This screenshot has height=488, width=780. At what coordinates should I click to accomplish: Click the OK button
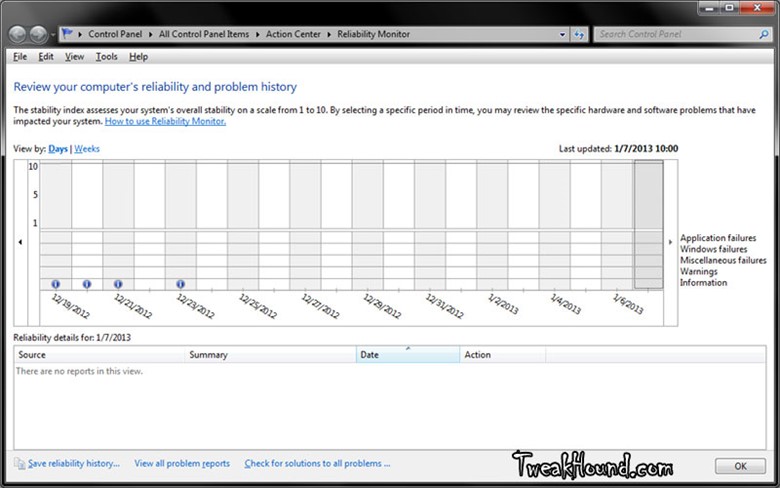pyautogui.click(x=740, y=466)
